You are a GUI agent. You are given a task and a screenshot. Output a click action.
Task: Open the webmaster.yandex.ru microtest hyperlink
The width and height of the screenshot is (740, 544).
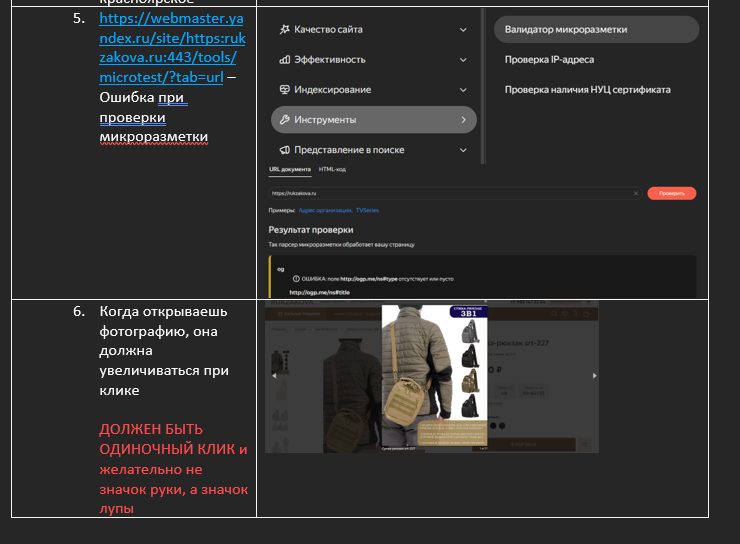[172, 48]
